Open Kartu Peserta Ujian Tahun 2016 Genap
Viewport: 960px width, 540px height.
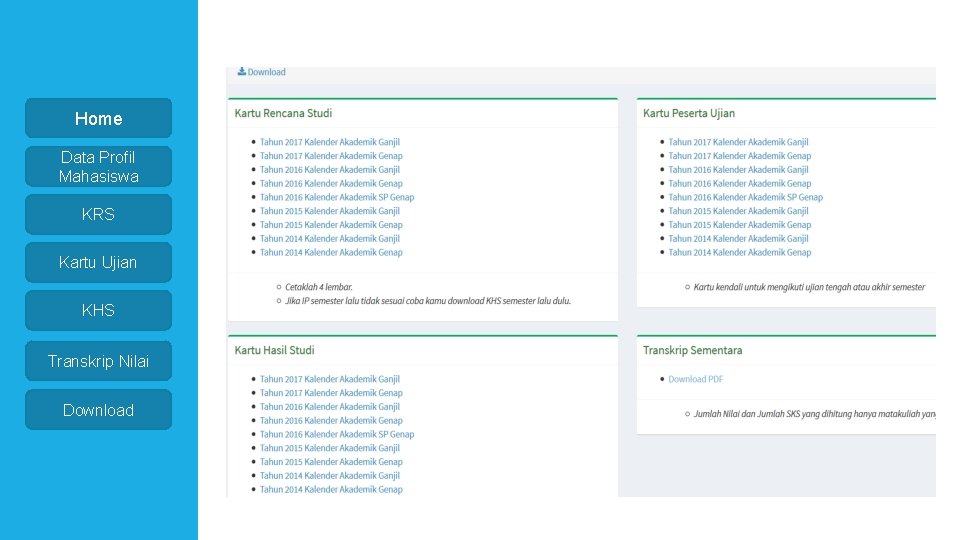(740, 183)
